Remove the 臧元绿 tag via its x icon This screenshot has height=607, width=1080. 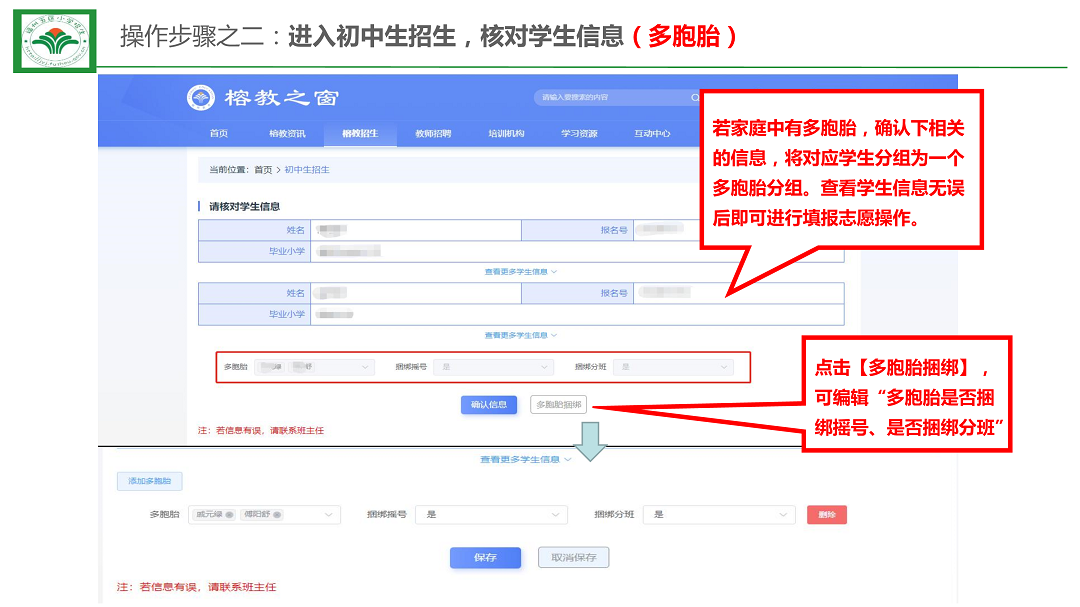click(x=229, y=515)
